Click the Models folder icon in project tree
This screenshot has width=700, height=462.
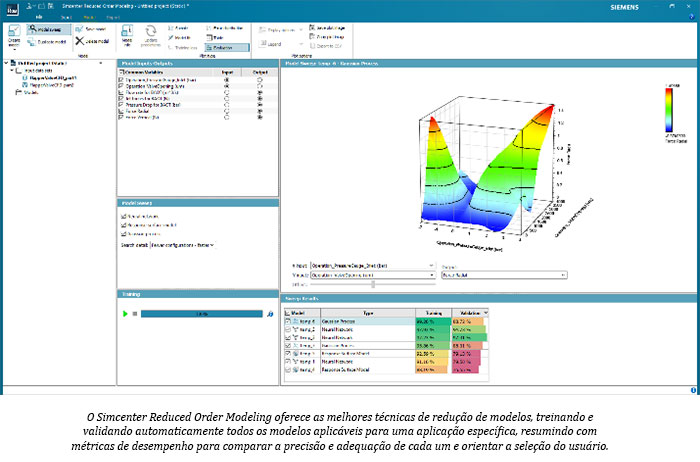pos(18,92)
